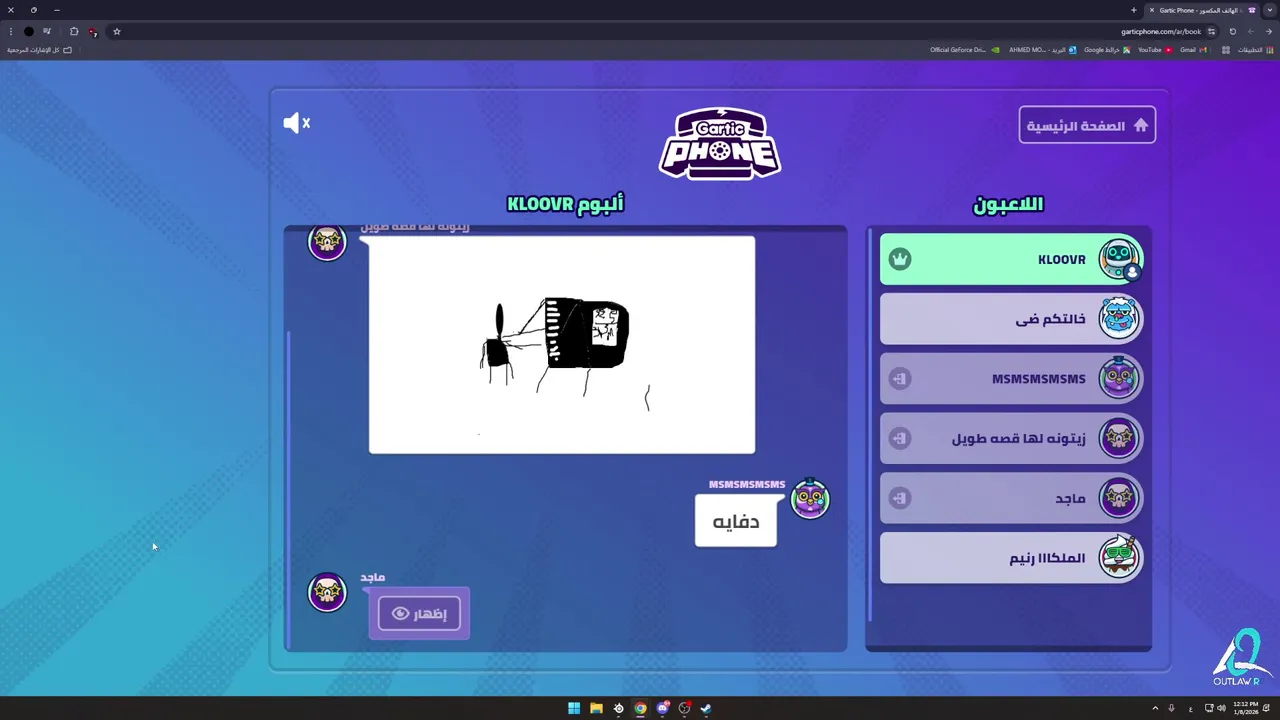Screen dimensions: 1280x720
Task: Open OBS-like recorder icon in taskbar
Action: (684, 708)
